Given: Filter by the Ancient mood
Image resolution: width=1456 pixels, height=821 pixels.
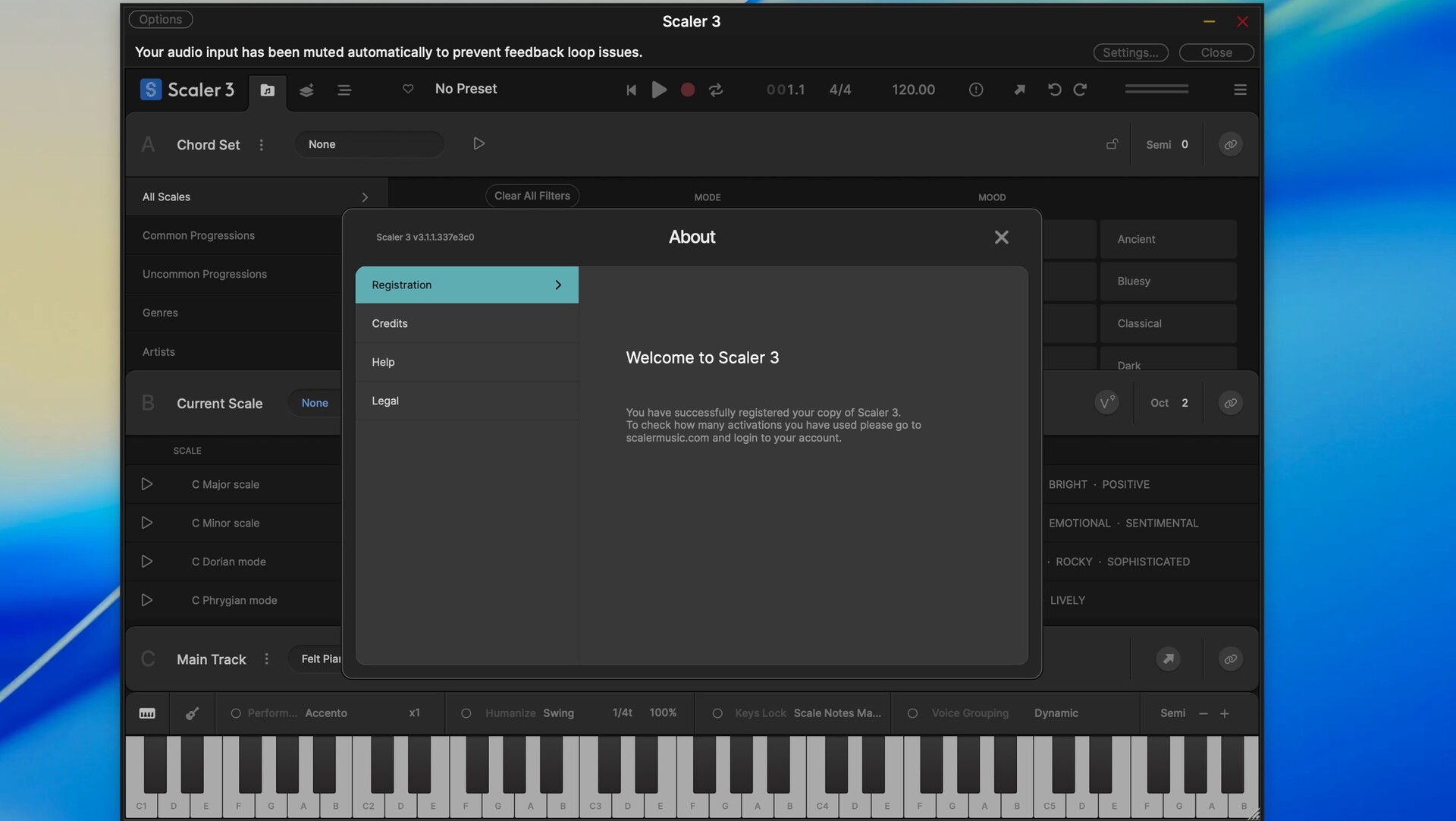Looking at the screenshot, I should [x=1169, y=239].
